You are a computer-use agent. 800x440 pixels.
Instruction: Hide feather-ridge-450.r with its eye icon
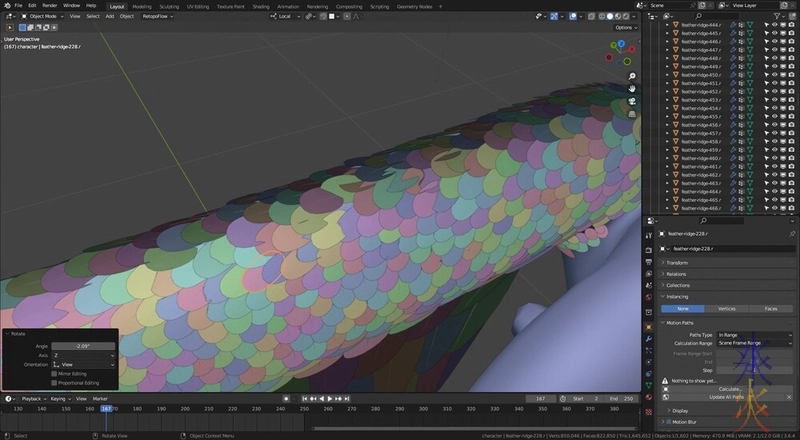click(x=774, y=74)
